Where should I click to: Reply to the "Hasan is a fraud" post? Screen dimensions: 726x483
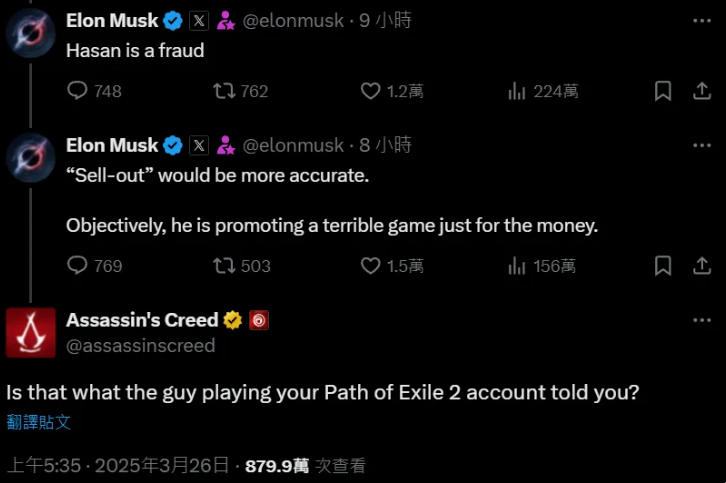click(78, 91)
